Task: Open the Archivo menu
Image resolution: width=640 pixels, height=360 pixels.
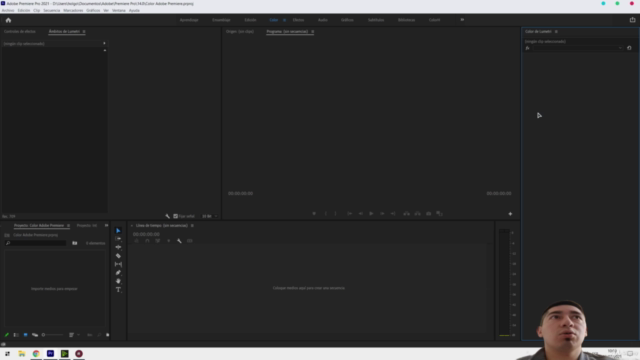Action: click(8, 11)
